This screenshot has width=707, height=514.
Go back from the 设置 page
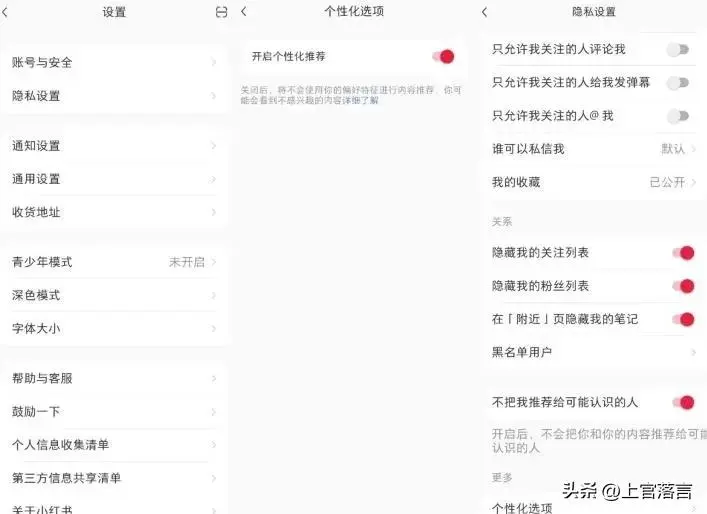[x=5, y=12]
